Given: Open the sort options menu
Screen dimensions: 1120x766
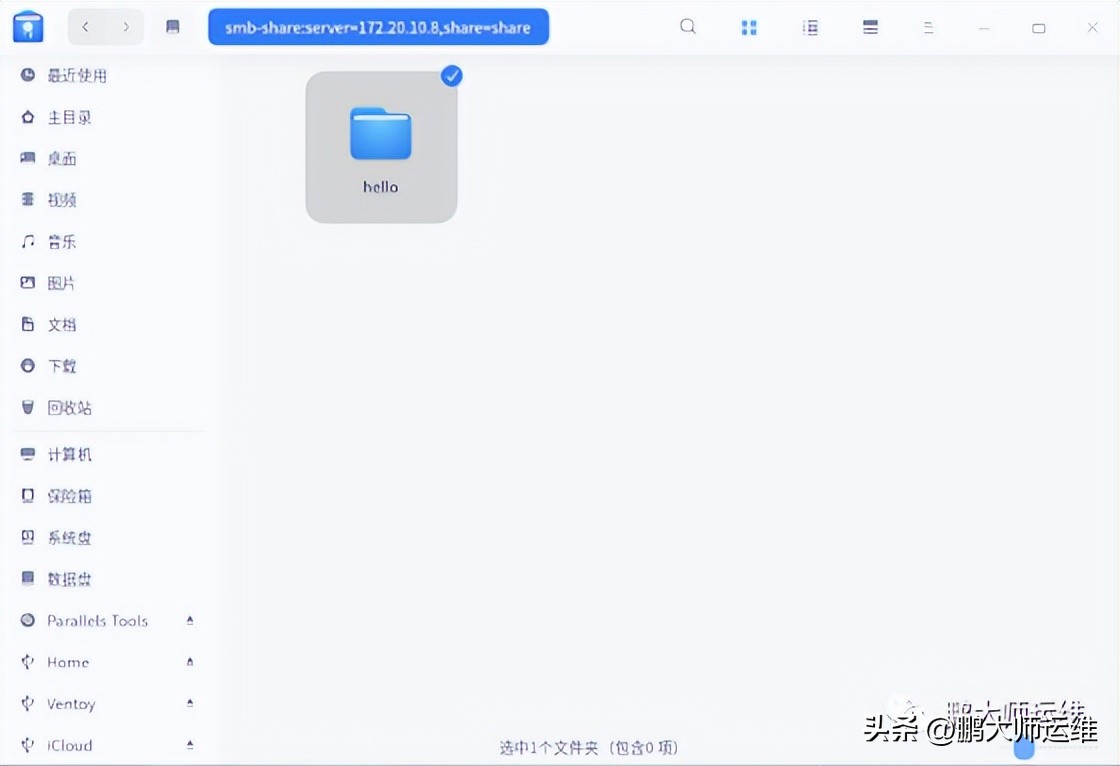Looking at the screenshot, I should point(869,27).
